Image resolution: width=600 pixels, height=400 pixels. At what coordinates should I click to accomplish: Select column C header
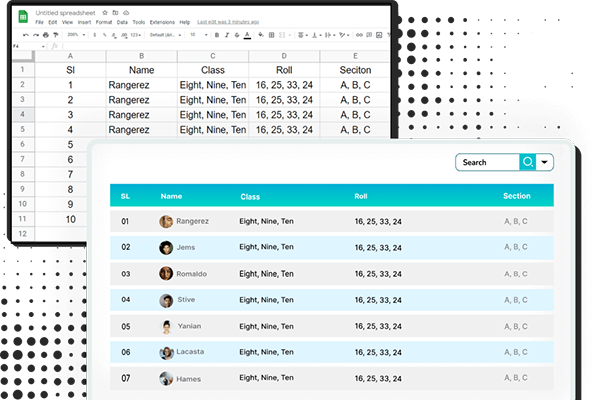click(212, 57)
